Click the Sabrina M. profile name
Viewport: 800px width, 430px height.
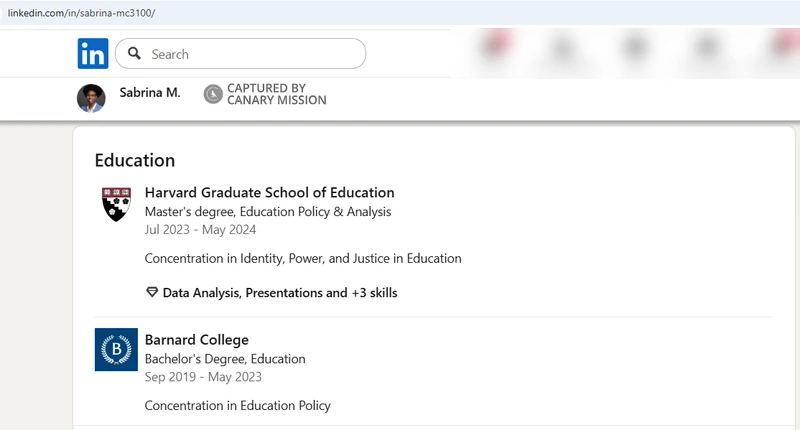150,93
